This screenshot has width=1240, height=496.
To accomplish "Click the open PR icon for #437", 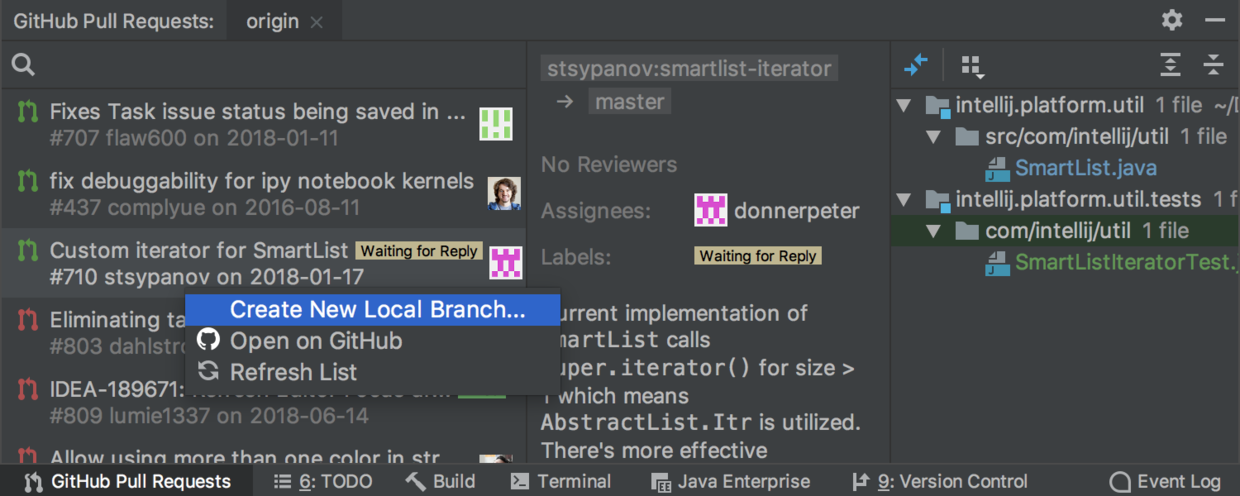I will coord(28,181).
